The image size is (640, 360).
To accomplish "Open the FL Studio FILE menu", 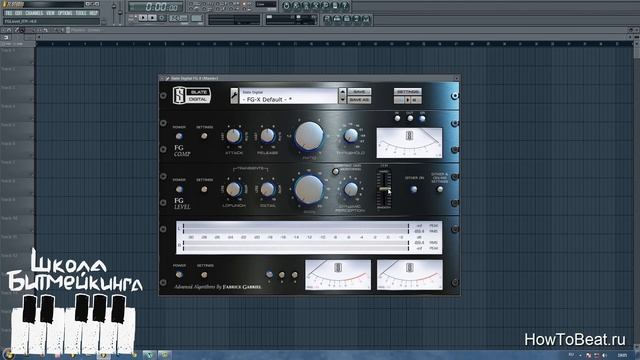I will pyautogui.click(x=9, y=13).
